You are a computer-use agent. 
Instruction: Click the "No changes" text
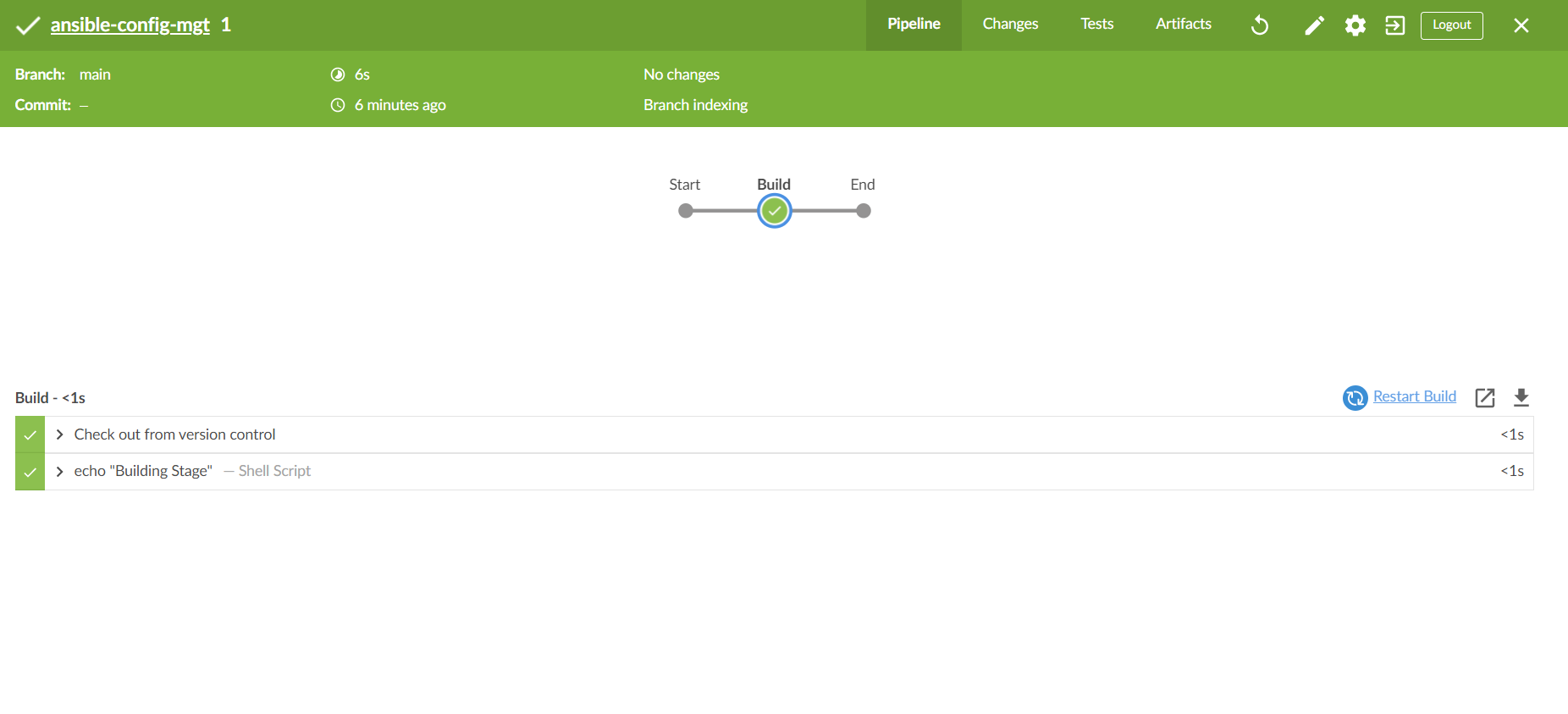click(682, 75)
